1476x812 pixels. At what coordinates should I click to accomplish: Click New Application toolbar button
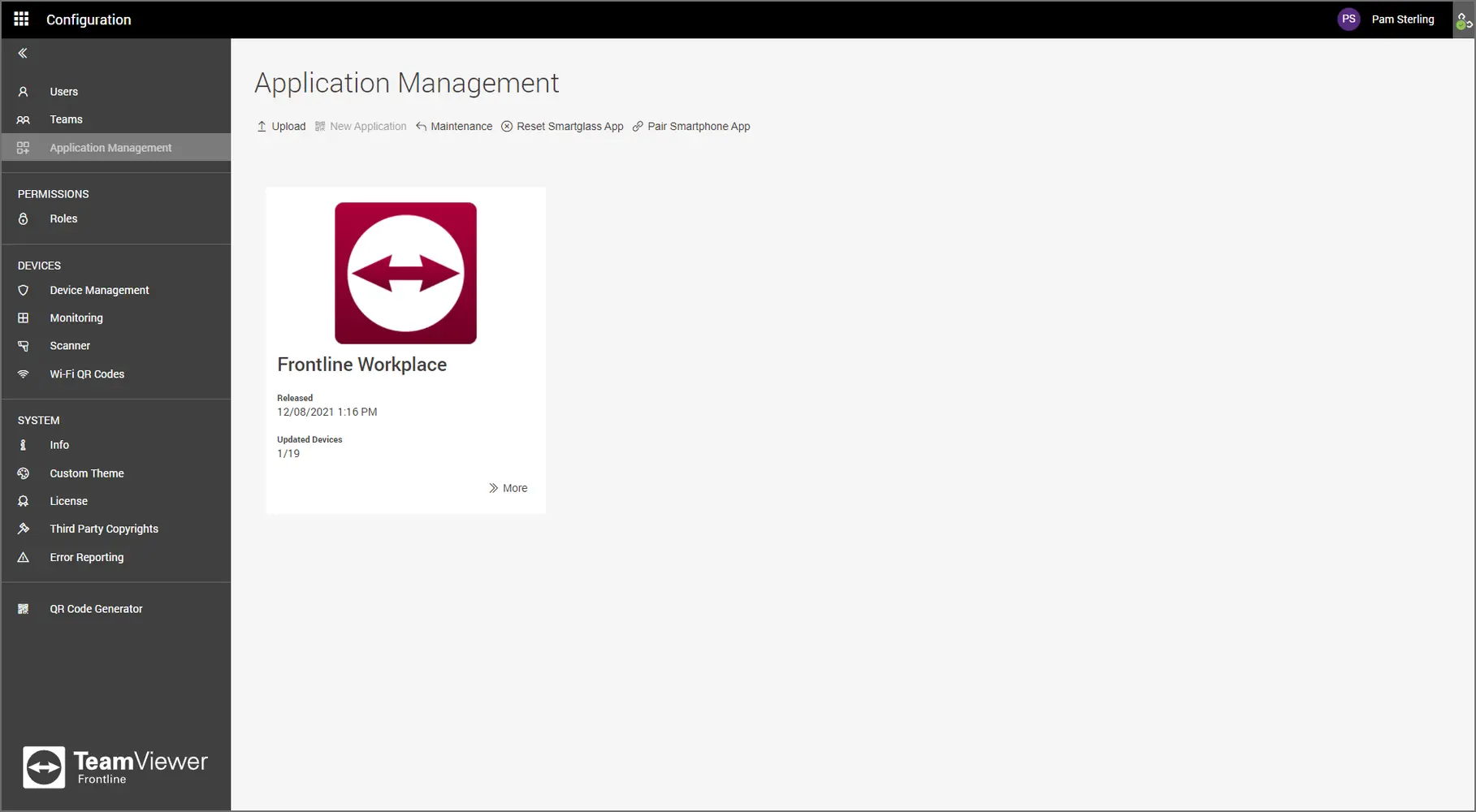click(361, 126)
